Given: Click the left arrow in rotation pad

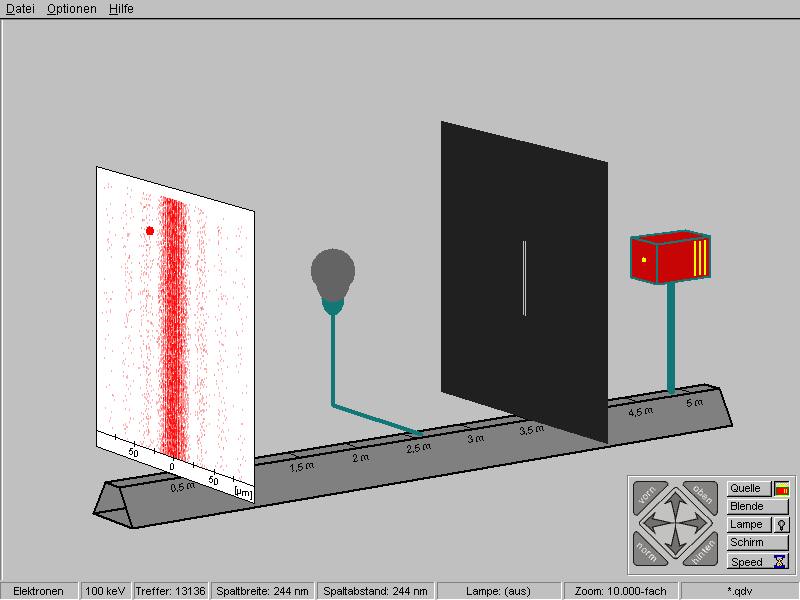Looking at the screenshot, I should [x=653, y=522].
